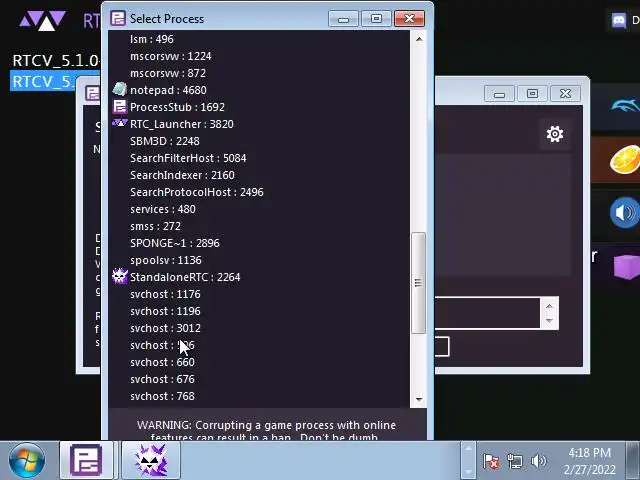640x480 pixels.
Task: Minimize the background ProcessStub window
Action: (x=499, y=94)
